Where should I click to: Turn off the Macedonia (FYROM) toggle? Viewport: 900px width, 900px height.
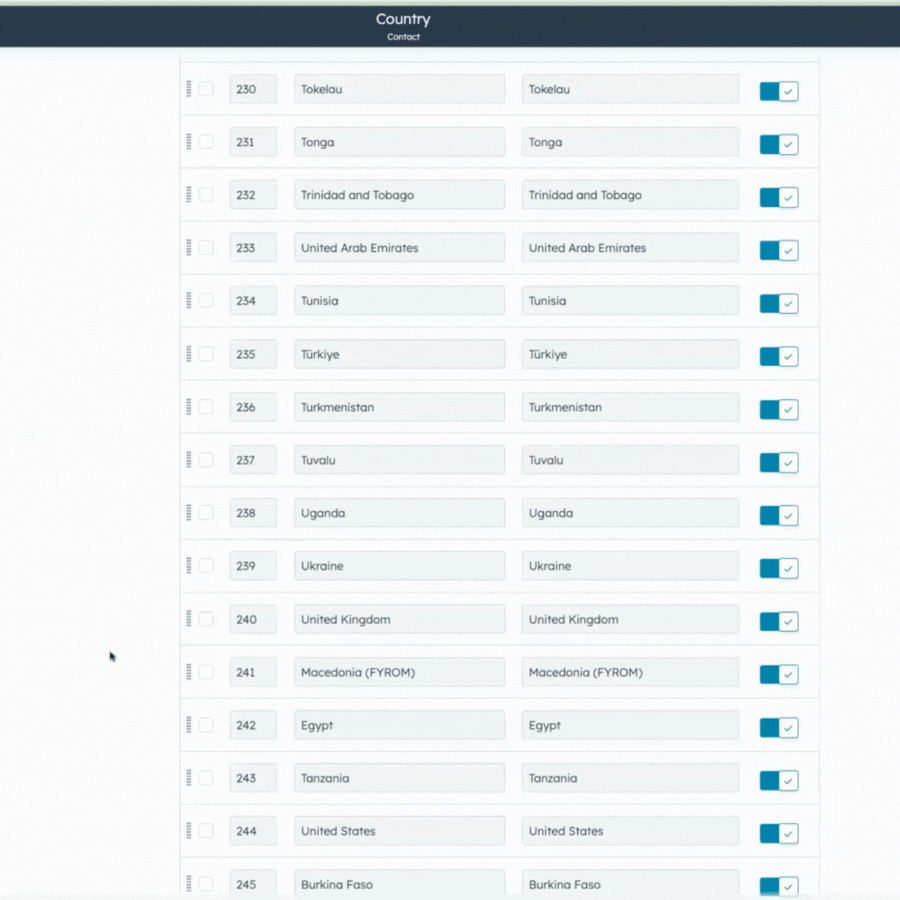[779, 674]
